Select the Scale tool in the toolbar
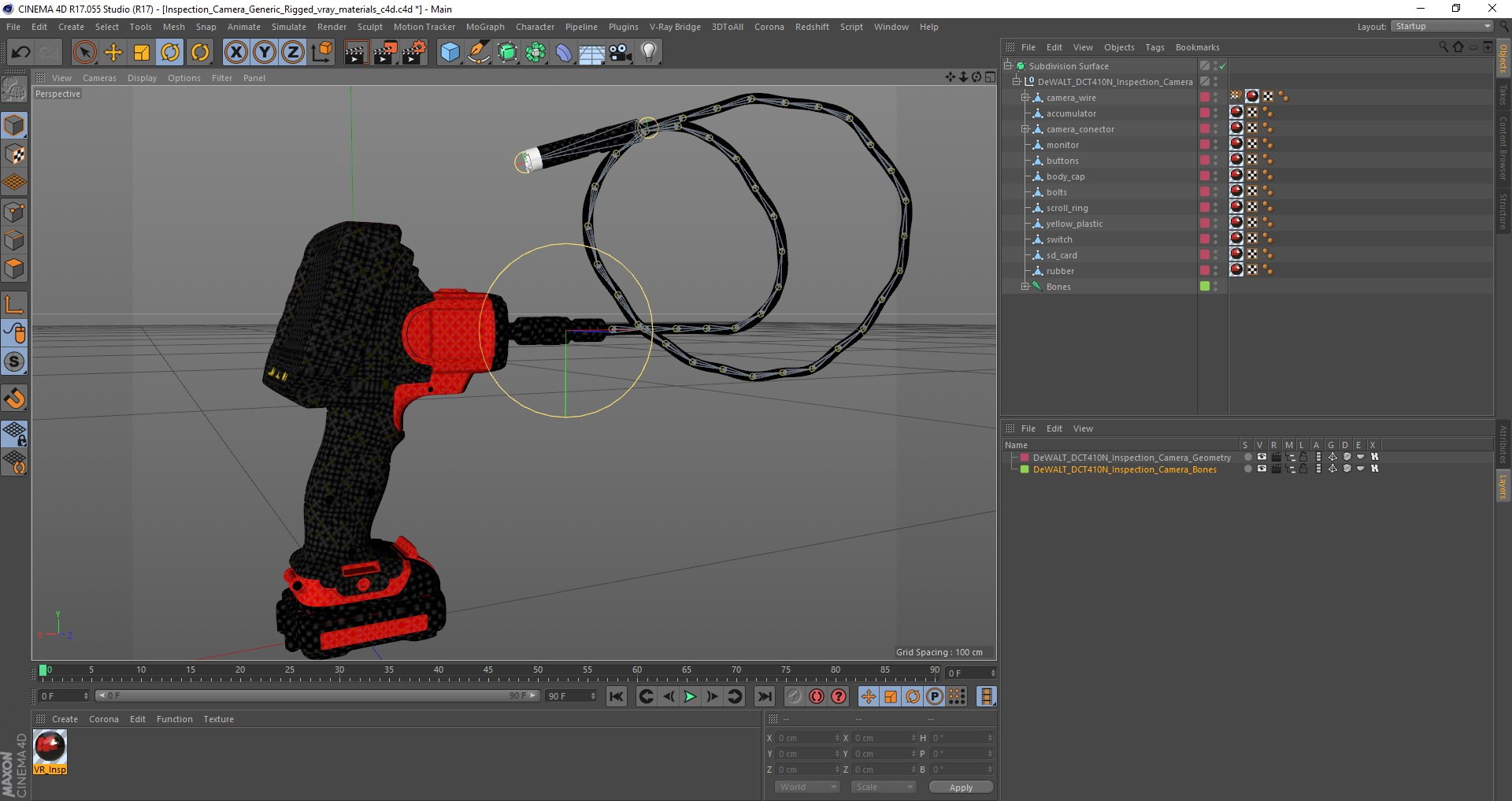 (x=142, y=53)
